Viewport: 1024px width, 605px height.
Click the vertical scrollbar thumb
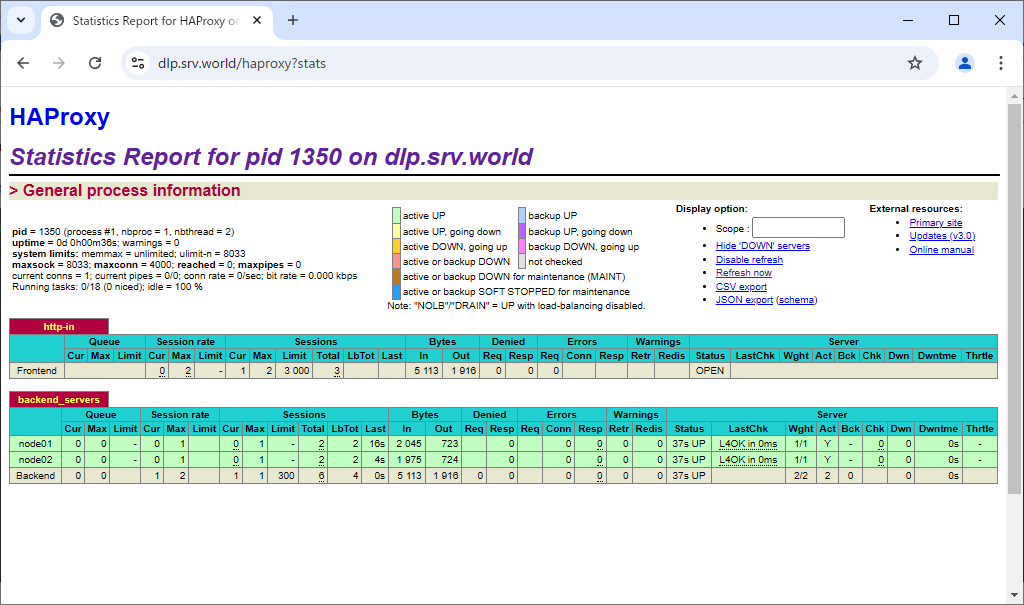[1014, 298]
